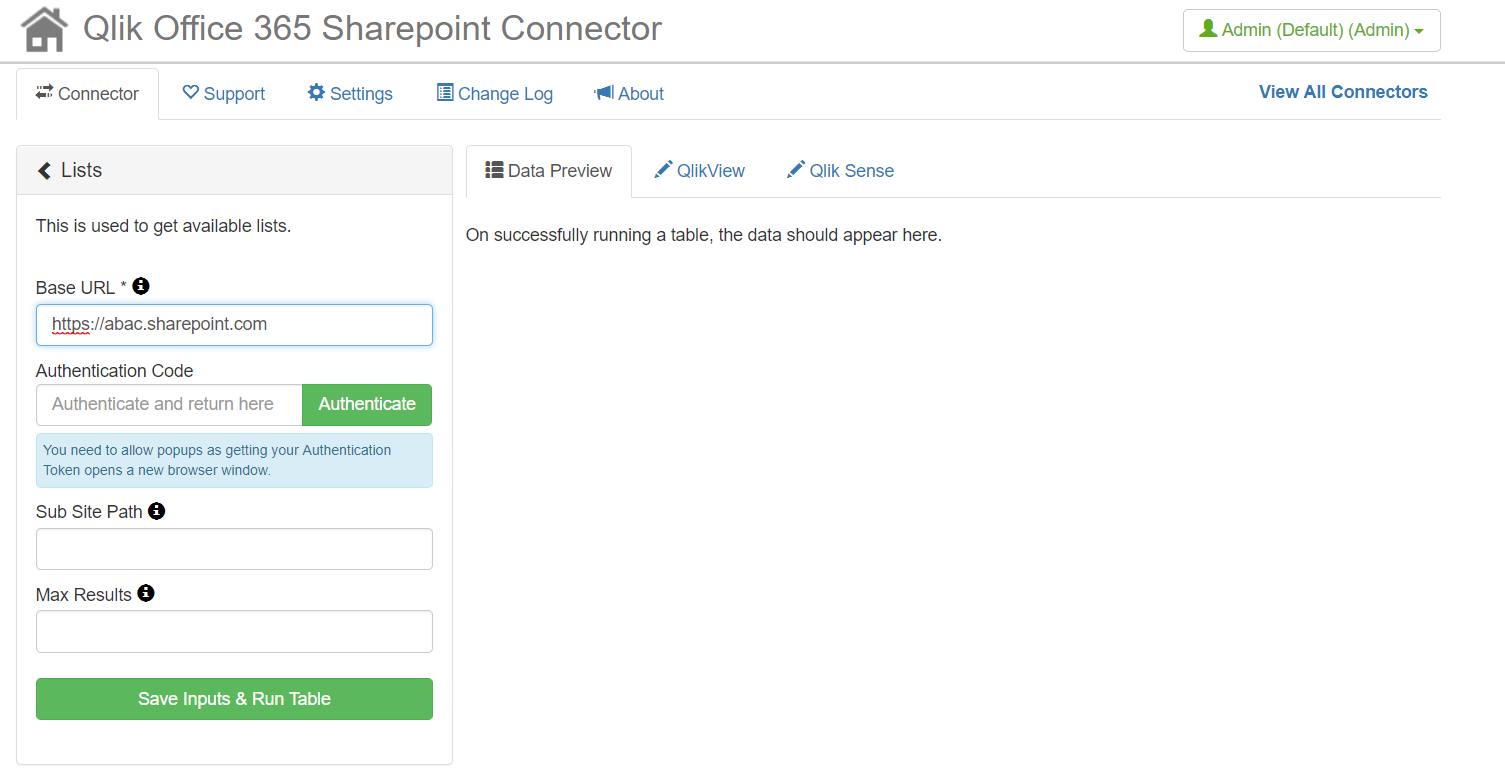Follow the View All Connectors link
This screenshot has width=1505, height=781.
point(1343,92)
